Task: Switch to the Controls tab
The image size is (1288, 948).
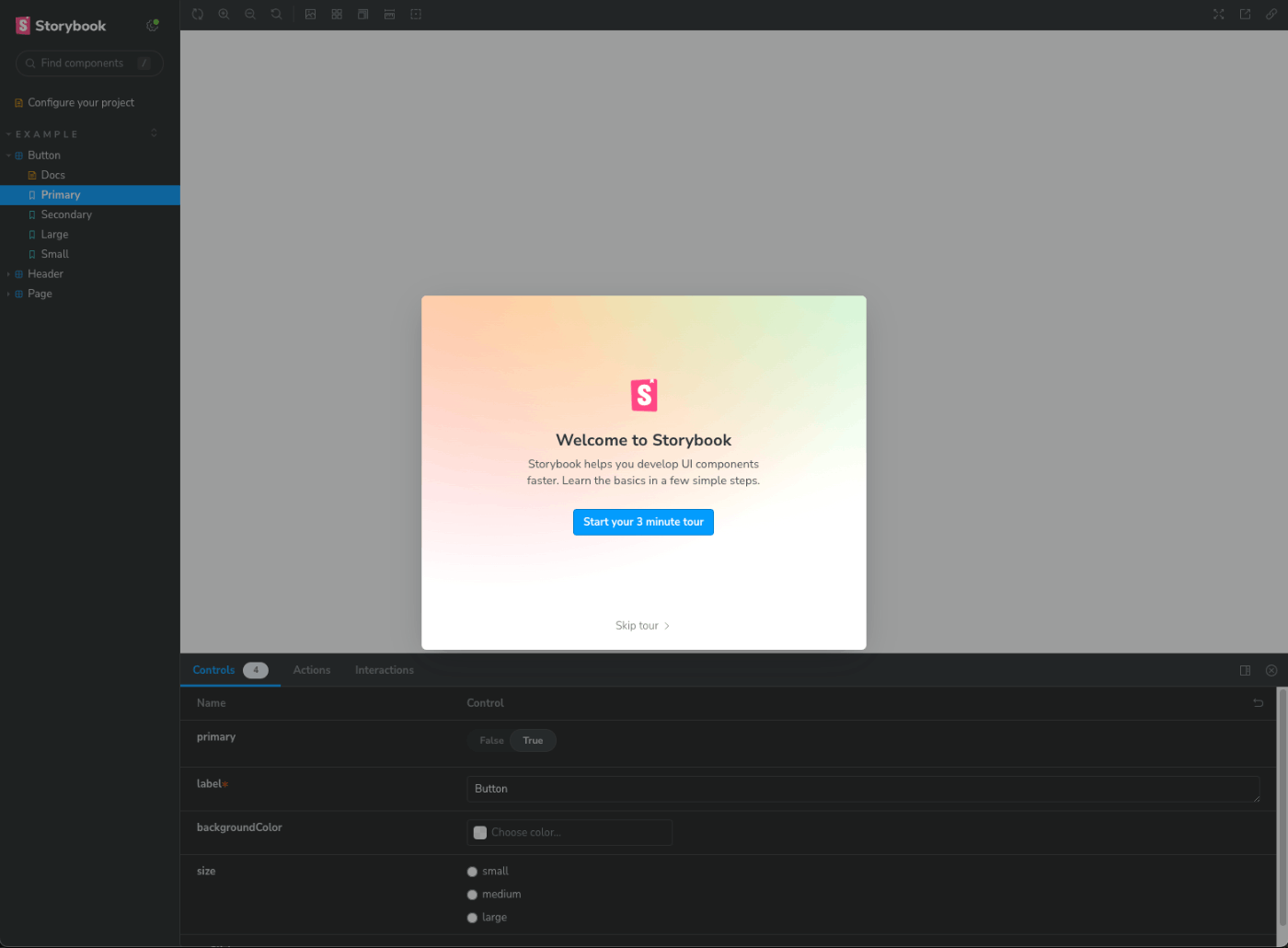Action: (x=230, y=670)
